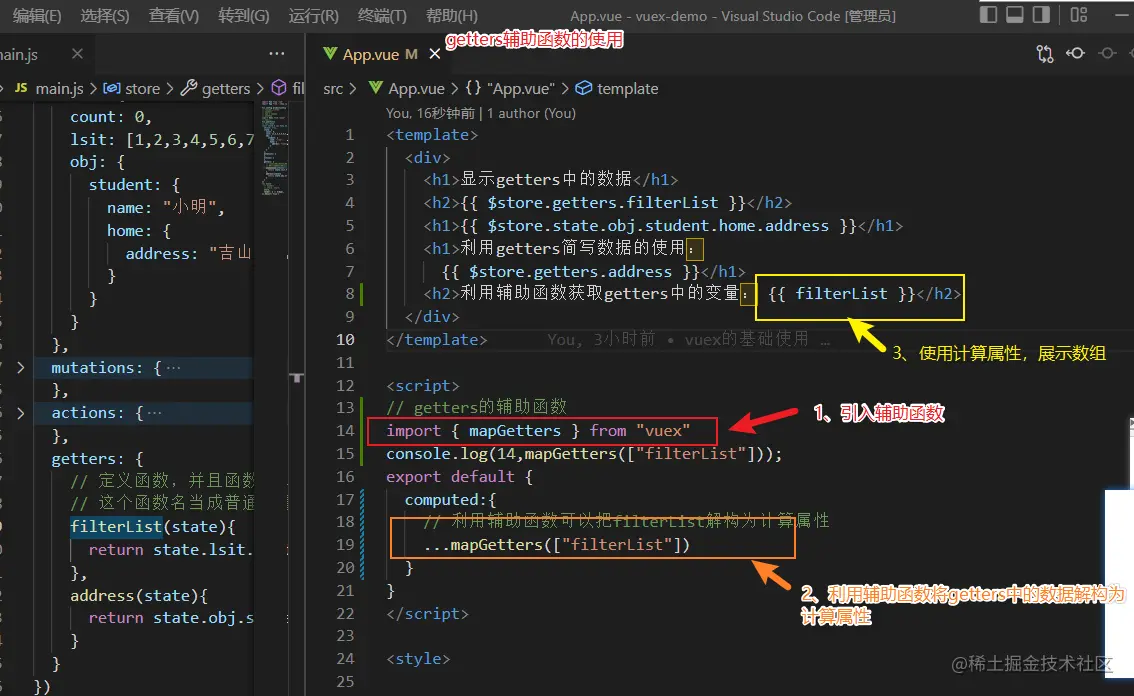The image size is (1134, 696).
Task: Click the Vue logo on App.vue tab
Action: pos(330,54)
